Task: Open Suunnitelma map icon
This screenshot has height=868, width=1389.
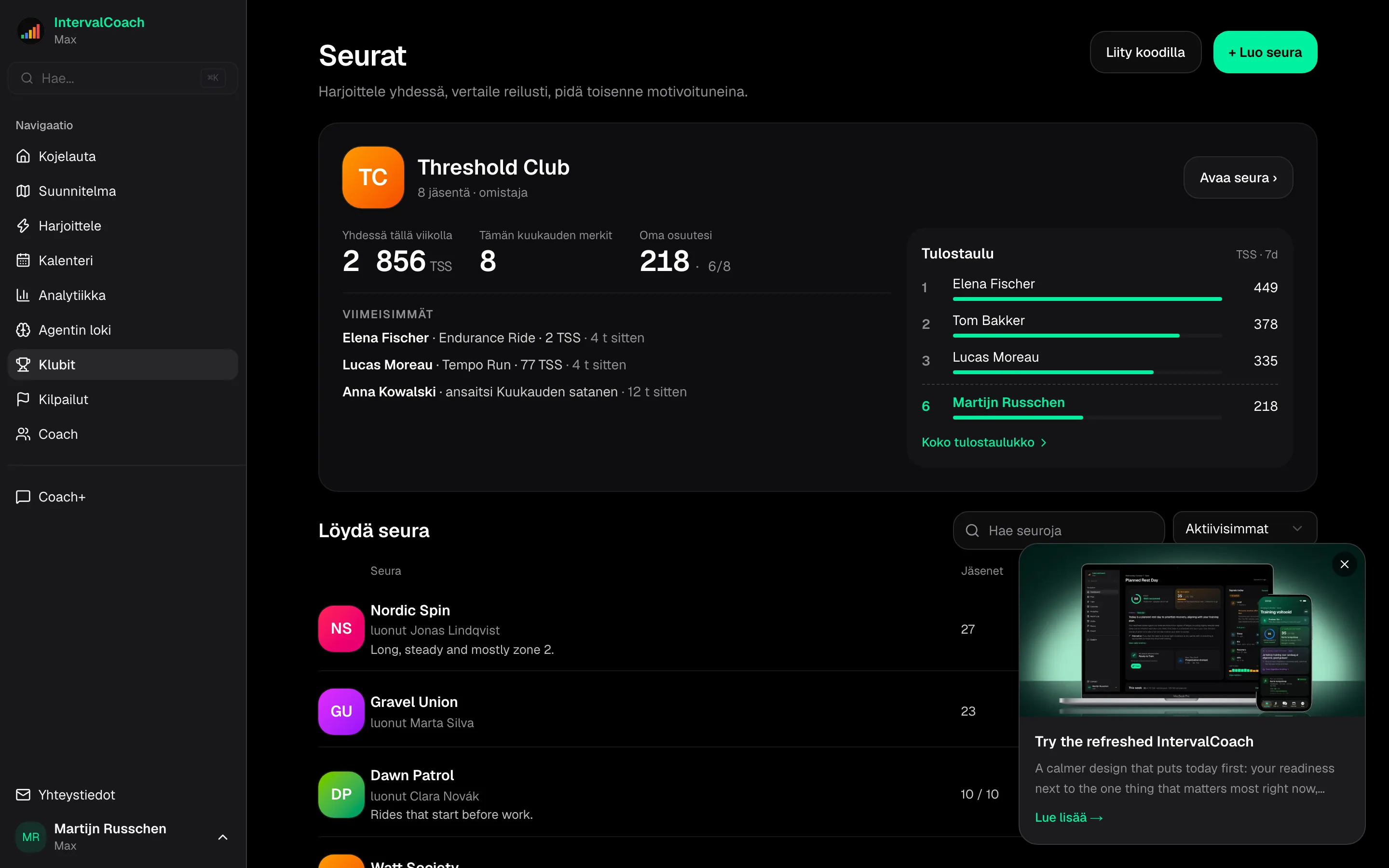Action: click(23, 191)
